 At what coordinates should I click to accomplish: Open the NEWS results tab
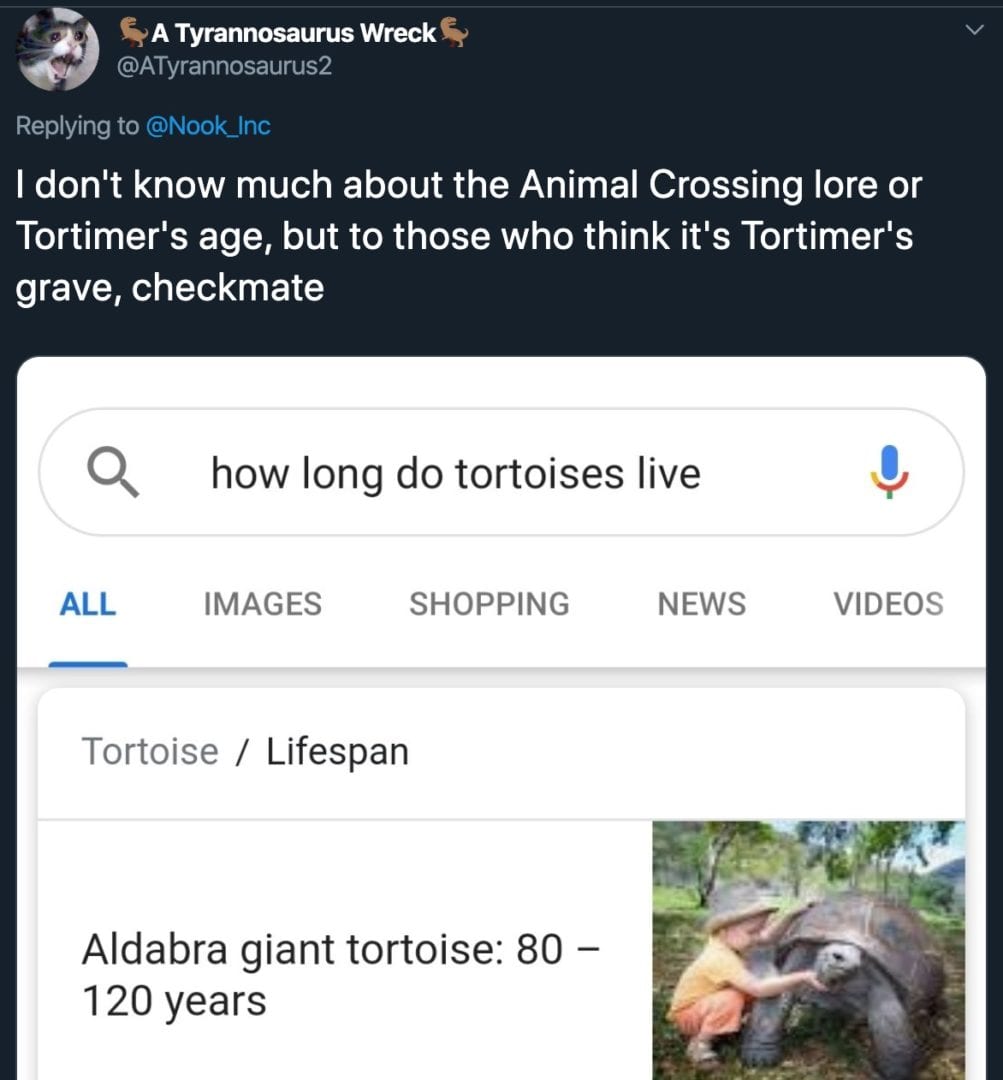[701, 604]
